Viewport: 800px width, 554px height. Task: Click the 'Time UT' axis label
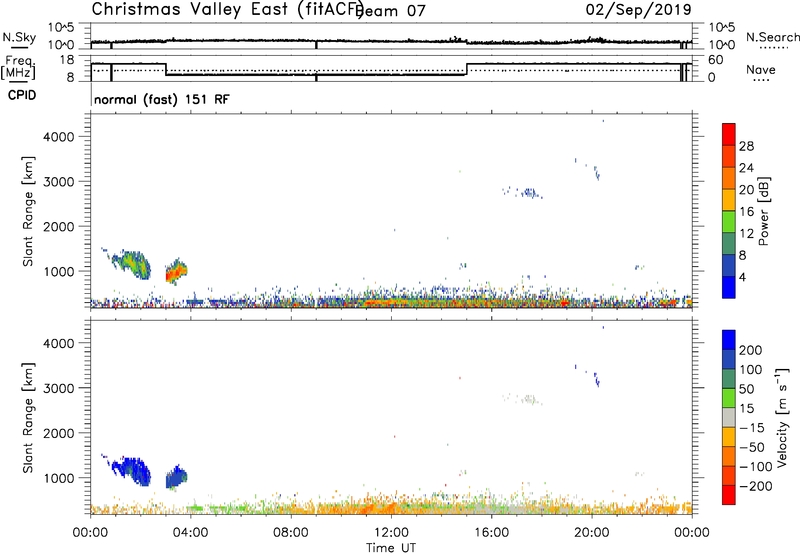click(x=391, y=548)
